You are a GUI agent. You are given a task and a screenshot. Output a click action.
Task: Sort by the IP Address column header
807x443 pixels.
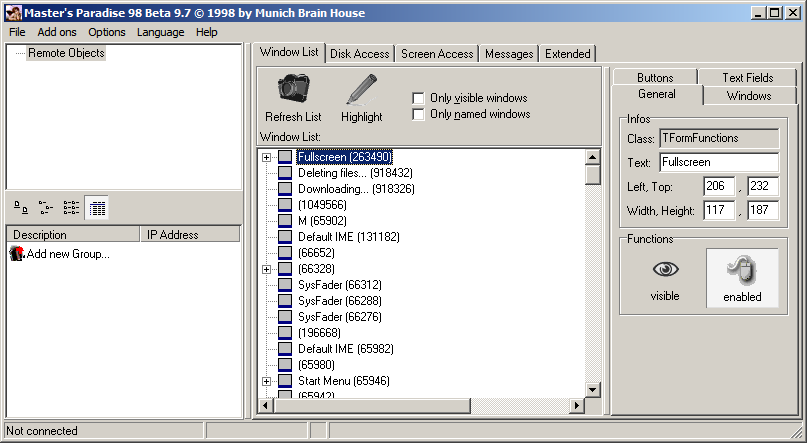pyautogui.click(x=188, y=235)
